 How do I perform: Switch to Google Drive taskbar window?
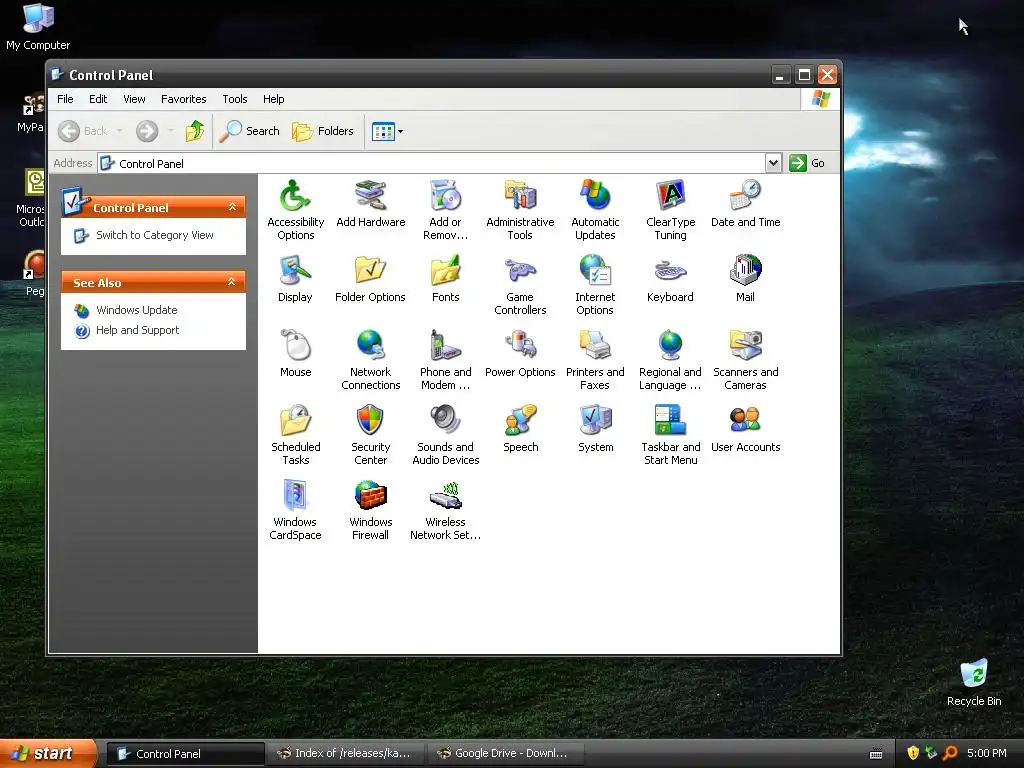coord(504,754)
